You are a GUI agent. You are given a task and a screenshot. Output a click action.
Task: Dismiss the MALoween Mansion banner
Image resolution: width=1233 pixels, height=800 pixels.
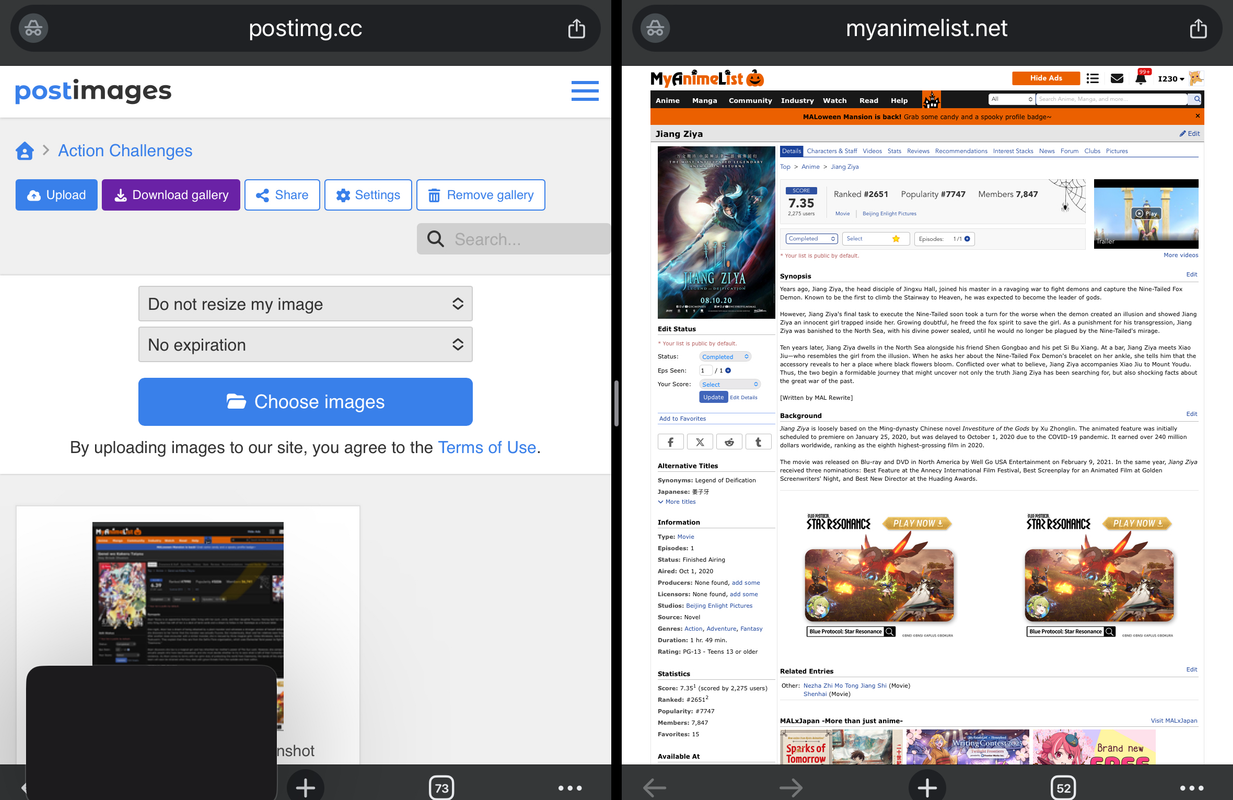[x=1197, y=117]
